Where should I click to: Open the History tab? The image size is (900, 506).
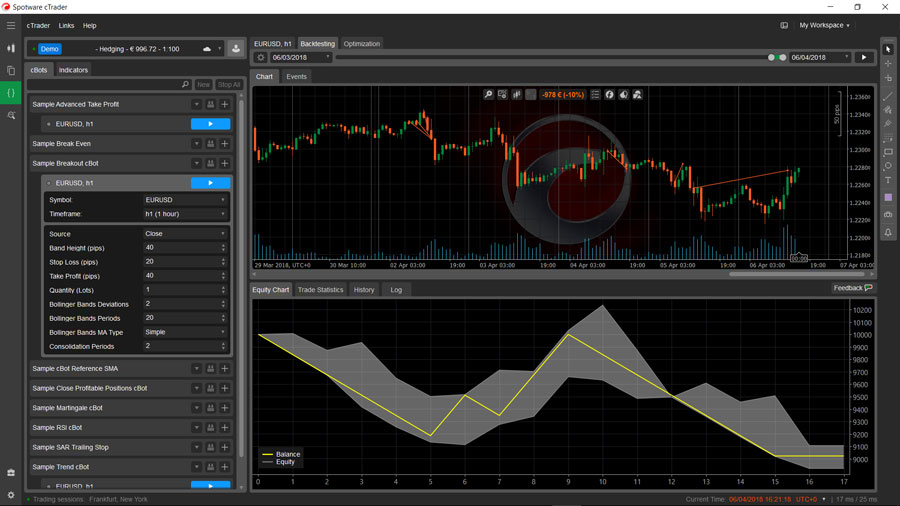click(364, 290)
